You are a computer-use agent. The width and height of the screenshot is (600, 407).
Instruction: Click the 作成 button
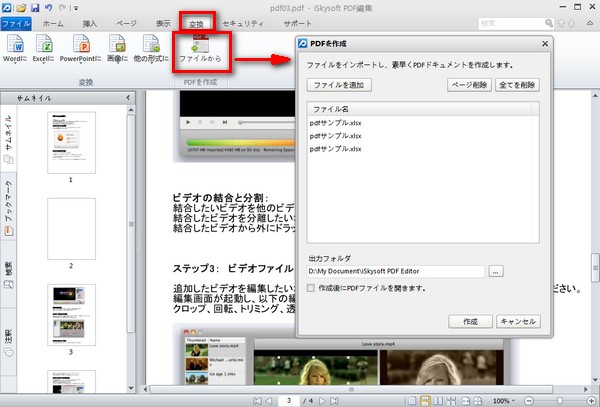pos(470,321)
